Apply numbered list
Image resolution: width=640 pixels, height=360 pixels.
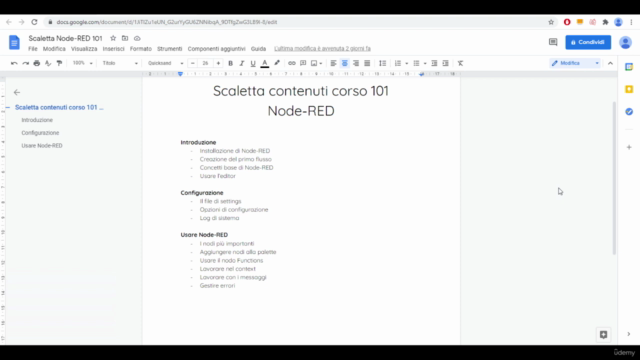click(x=398, y=63)
